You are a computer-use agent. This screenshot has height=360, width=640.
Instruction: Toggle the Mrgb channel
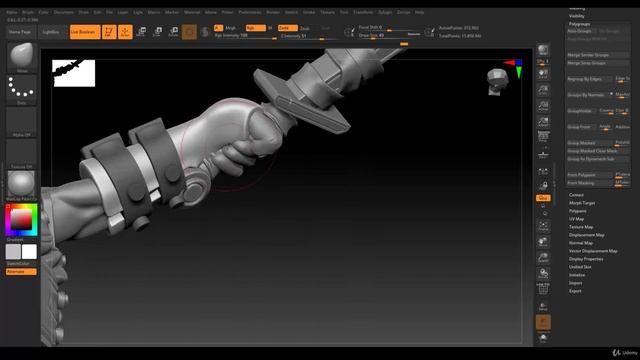click(231, 28)
